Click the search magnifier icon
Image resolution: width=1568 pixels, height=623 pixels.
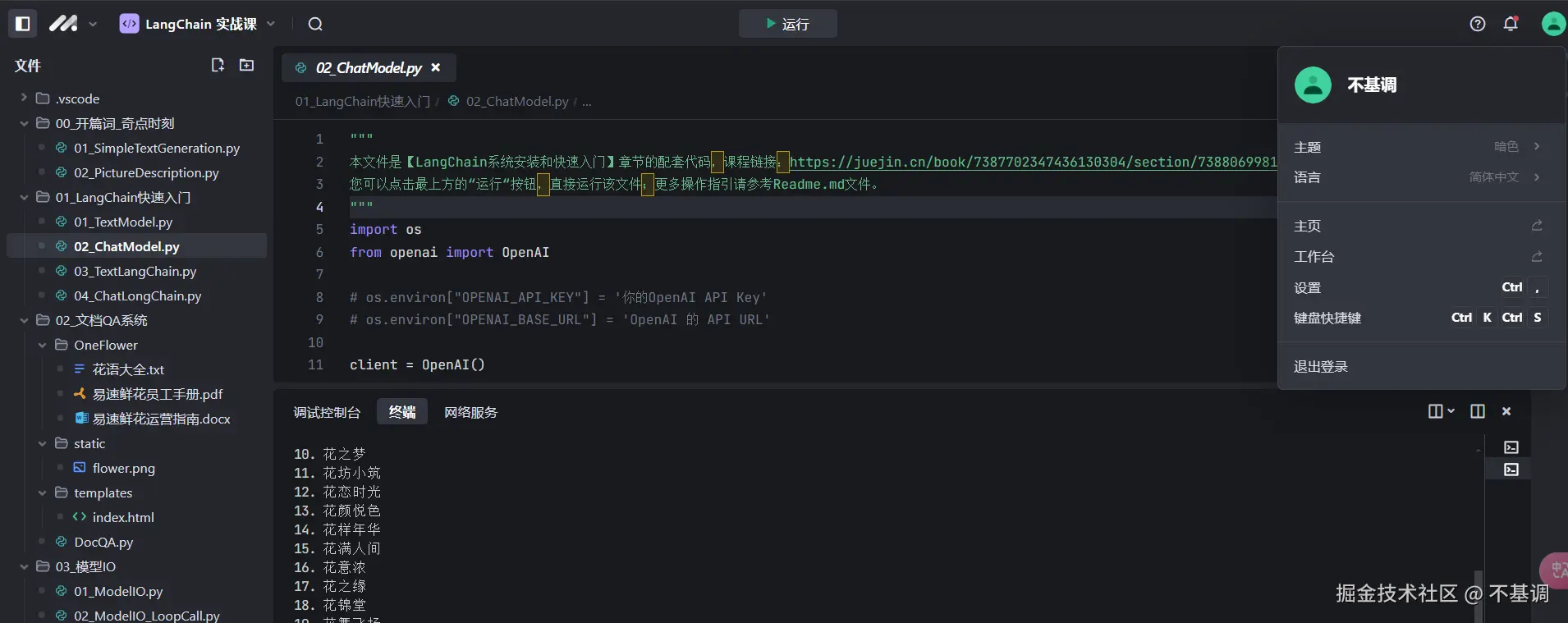point(315,24)
